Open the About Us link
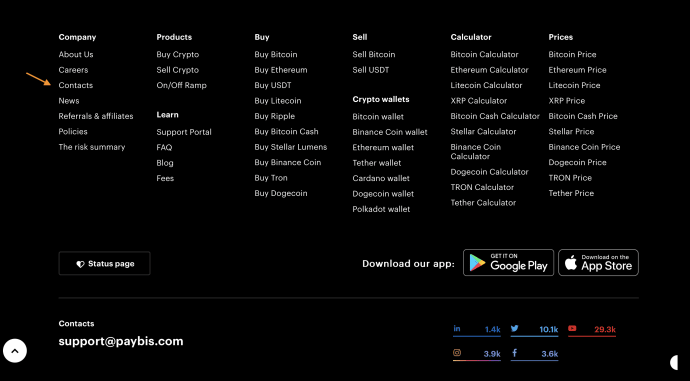Viewport: 690px width, 381px height. pos(76,55)
